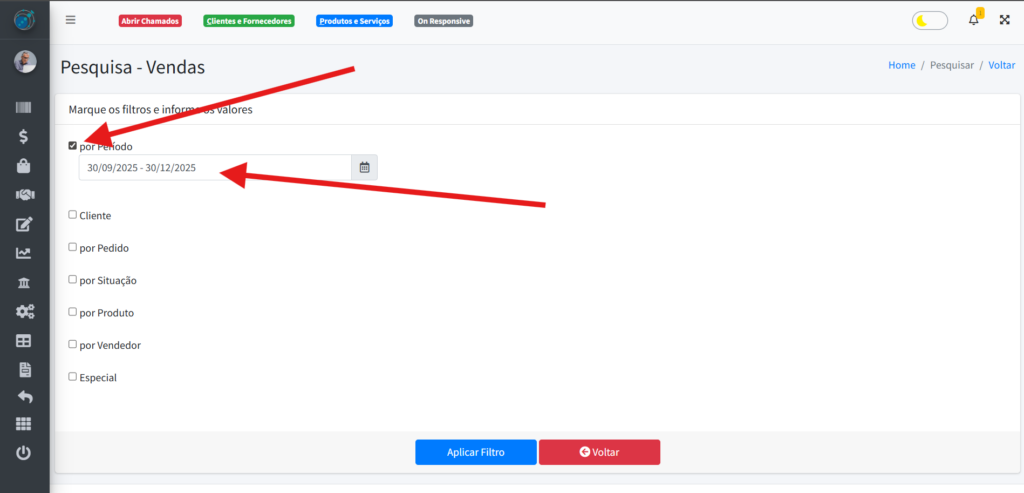The image size is (1024, 493).
Task: Open the notifications bell
Action: point(974,20)
